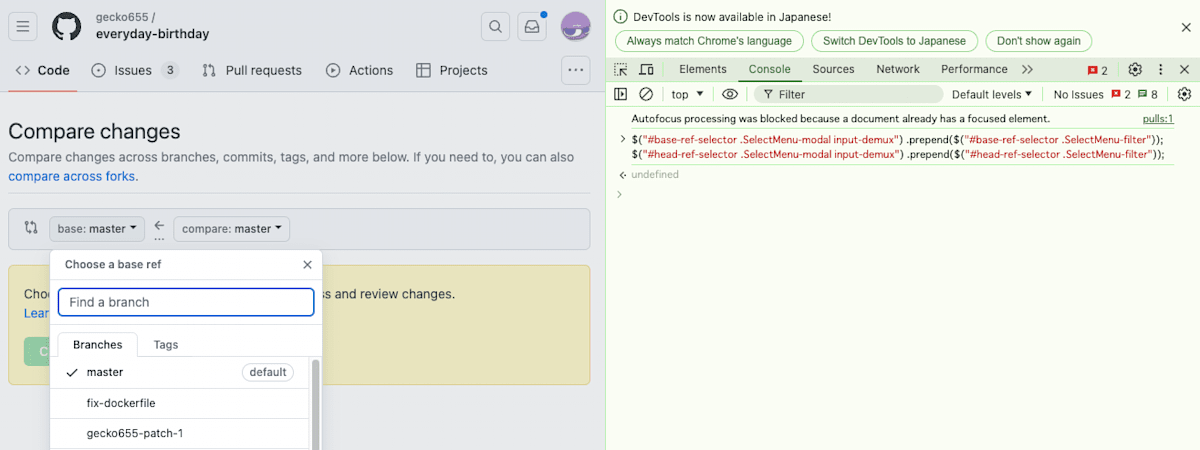1200x450 pixels.
Task: Switch to the DevTools Network tab
Action: click(898, 69)
